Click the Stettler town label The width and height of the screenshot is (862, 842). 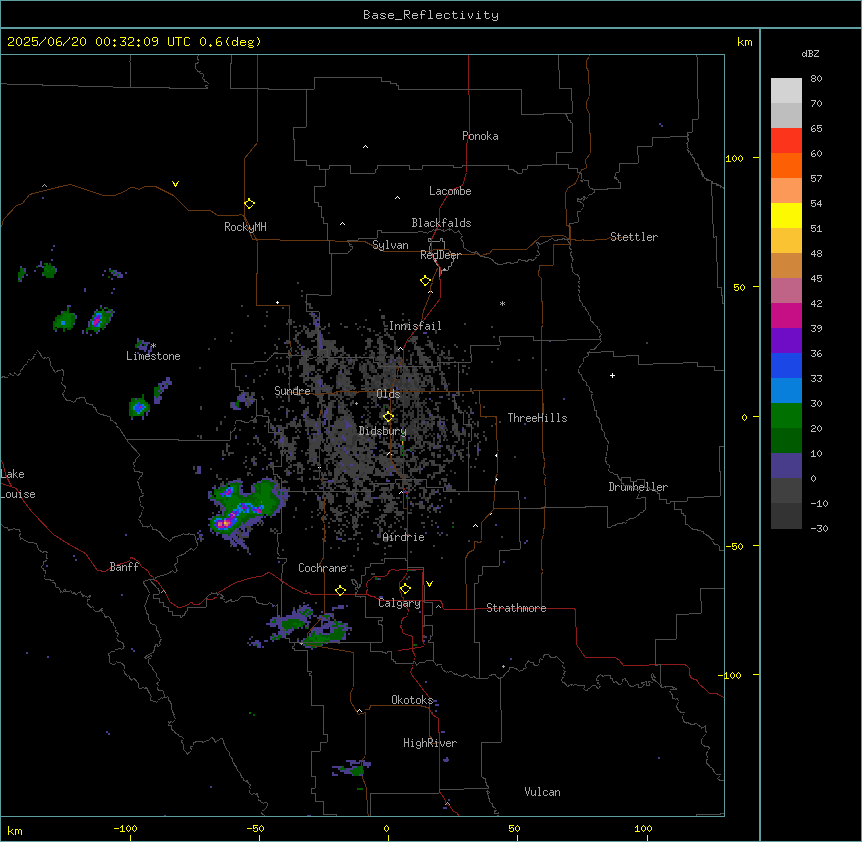(x=634, y=237)
